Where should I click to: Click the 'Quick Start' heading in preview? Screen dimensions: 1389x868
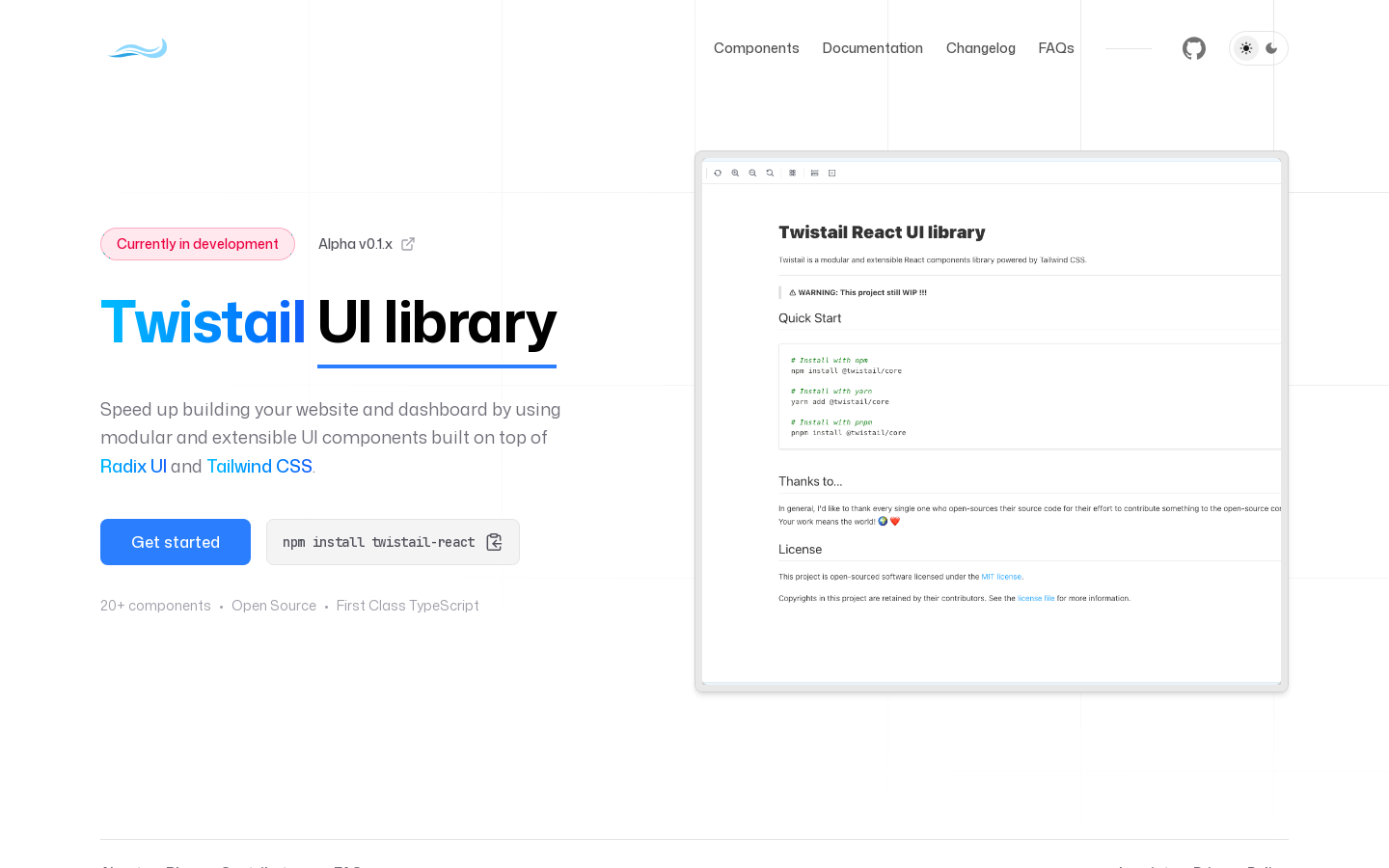coord(809,318)
